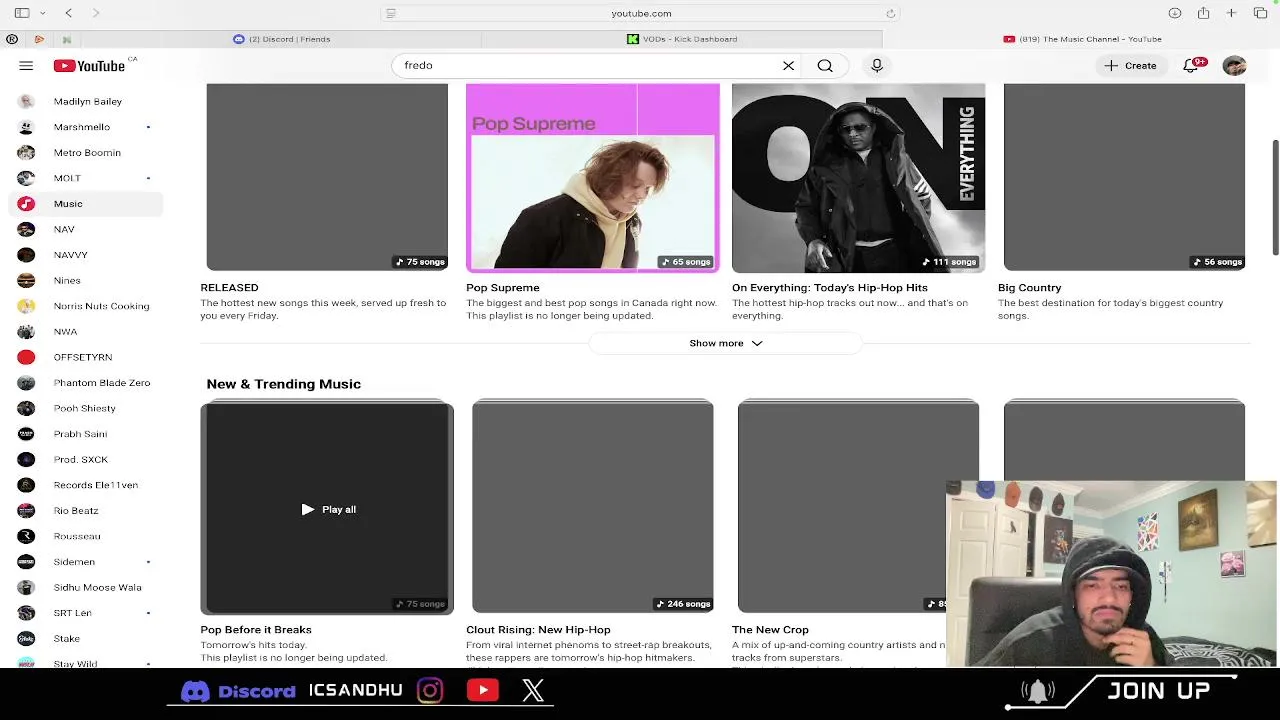Open the Stake channel avatar

pyautogui.click(x=26, y=638)
